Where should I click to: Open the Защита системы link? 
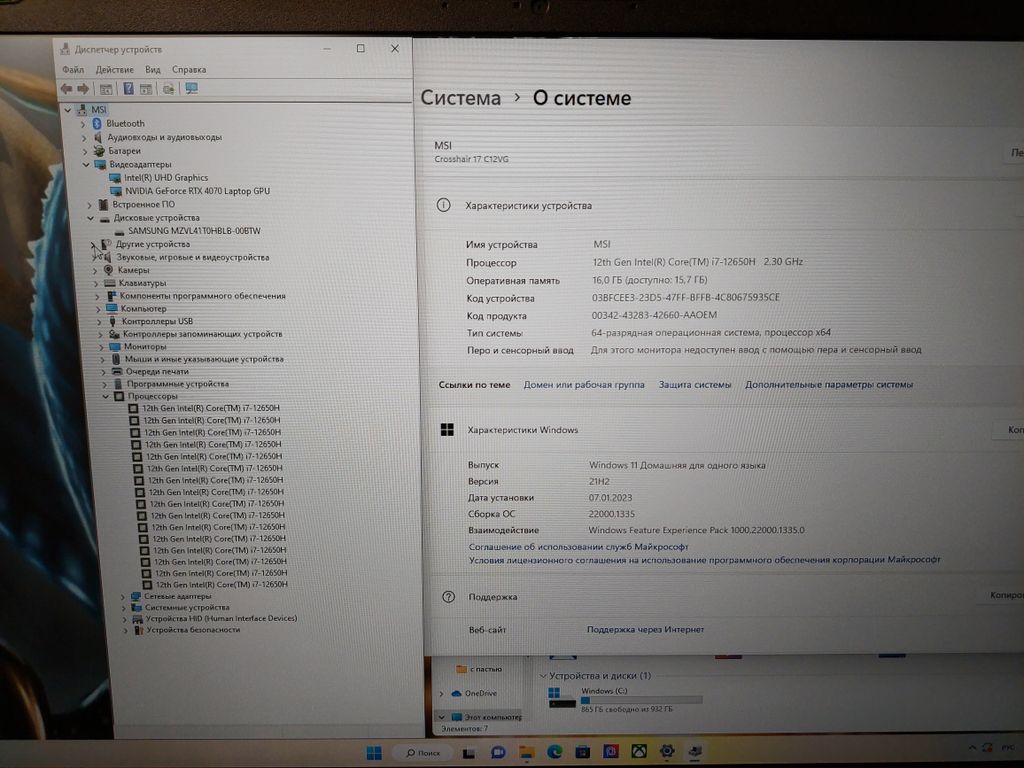point(695,385)
